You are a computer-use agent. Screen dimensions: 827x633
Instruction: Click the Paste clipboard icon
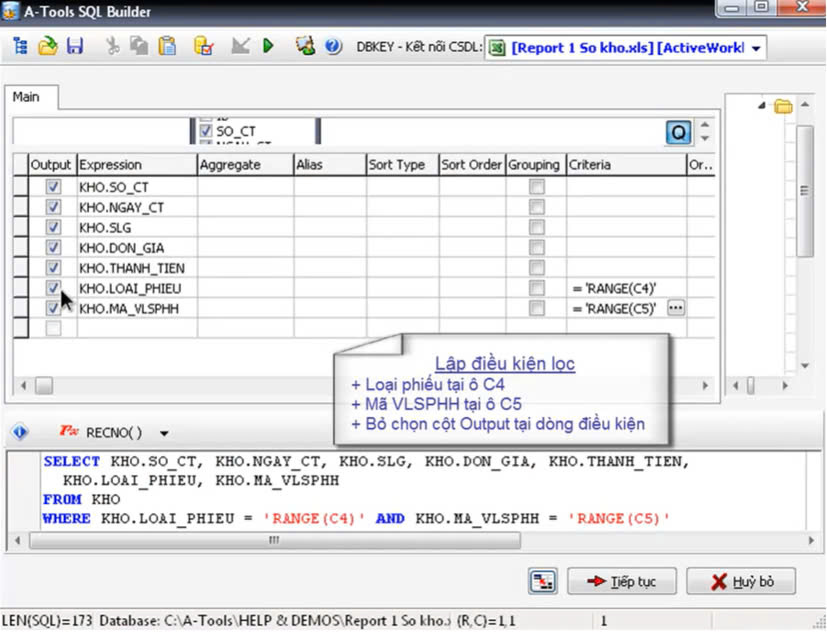tap(167, 46)
